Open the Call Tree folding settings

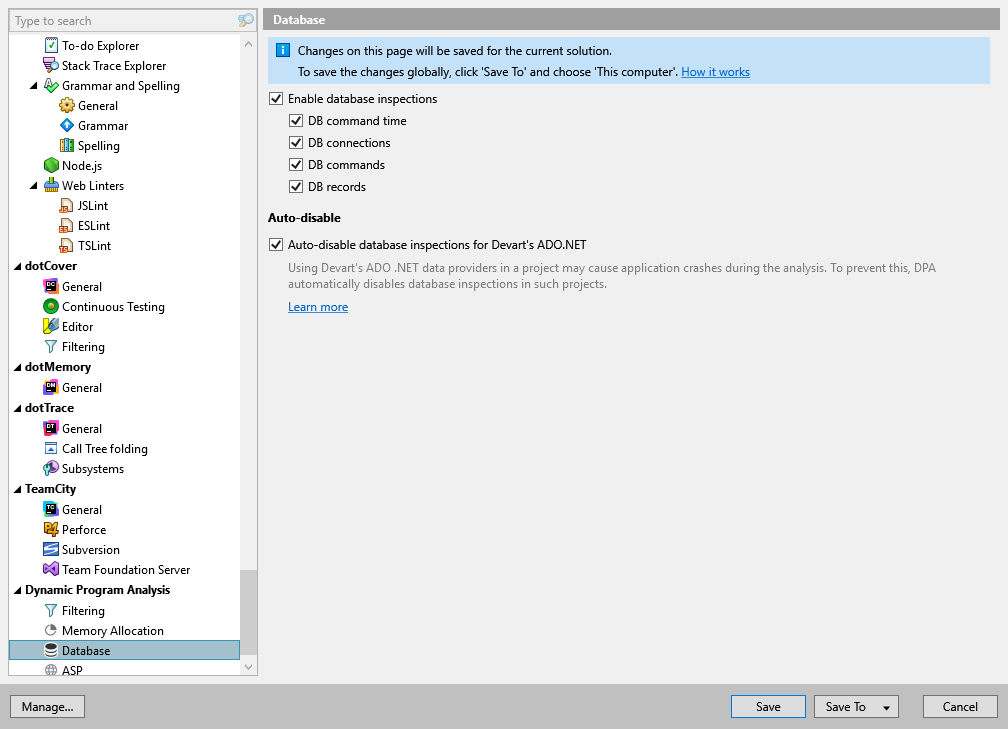[106, 448]
